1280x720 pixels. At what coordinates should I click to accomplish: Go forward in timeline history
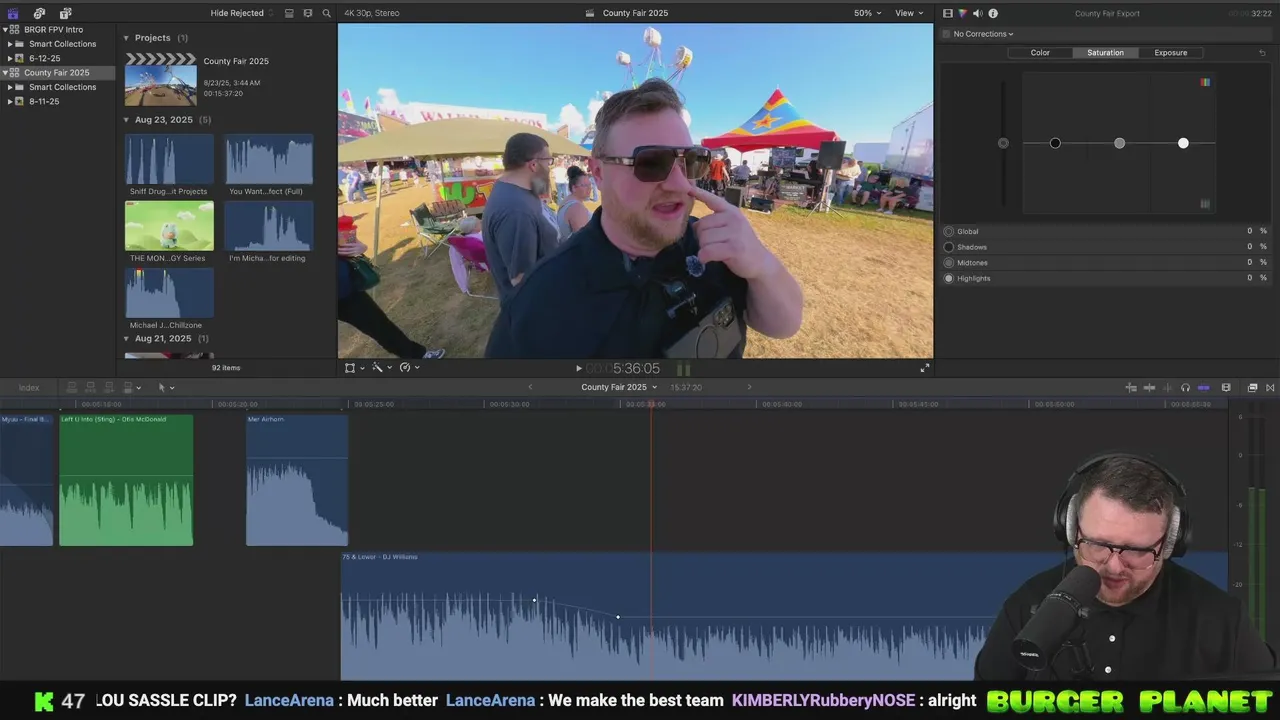point(749,387)
